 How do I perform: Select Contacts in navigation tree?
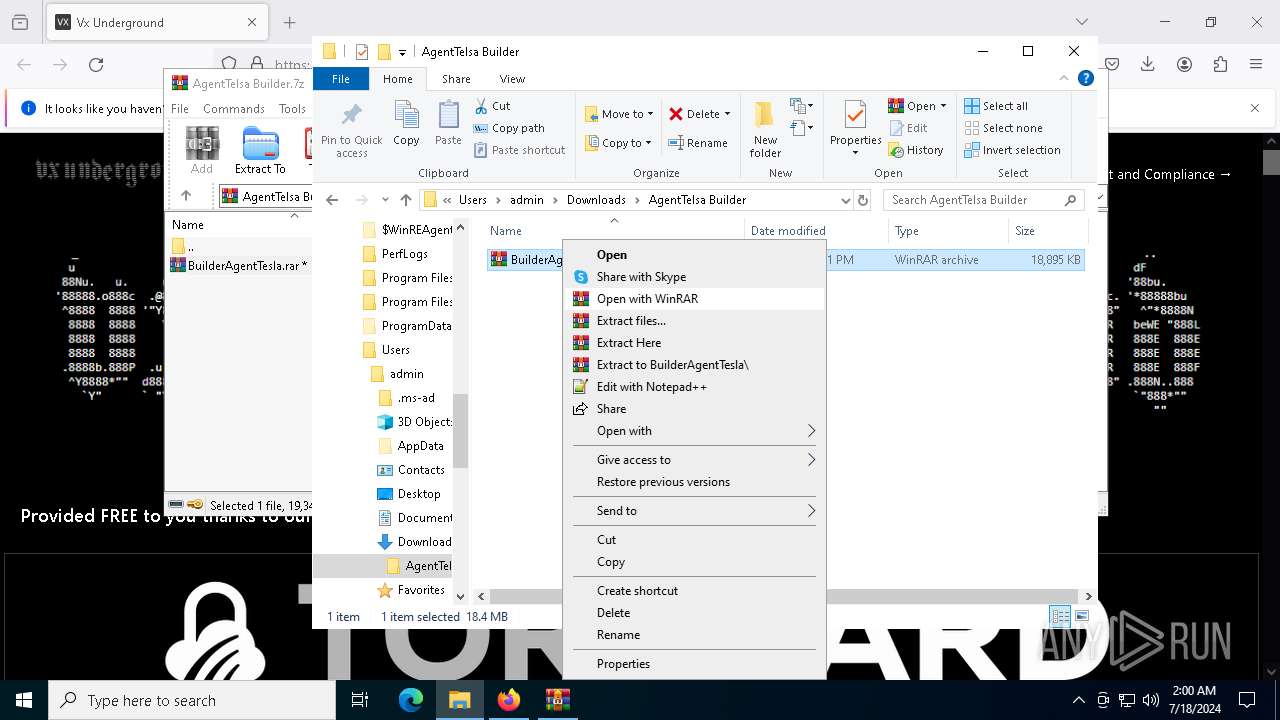tap(421, 470)
